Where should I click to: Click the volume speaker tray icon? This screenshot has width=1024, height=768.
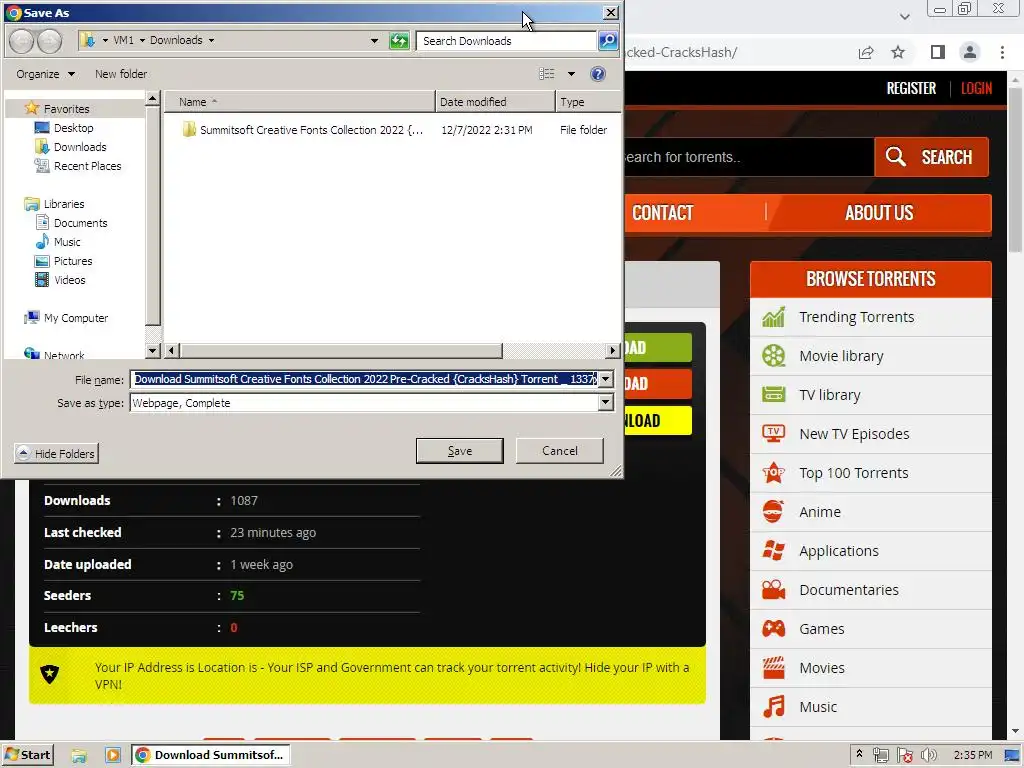click(x=927, y=755)
